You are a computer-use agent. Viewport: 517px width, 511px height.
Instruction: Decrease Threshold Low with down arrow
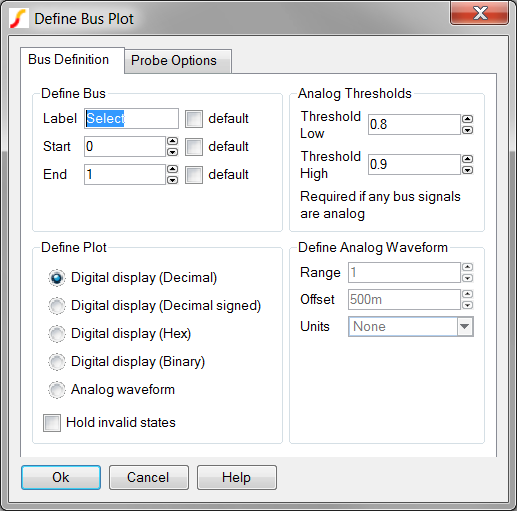[x=468, y=130]
